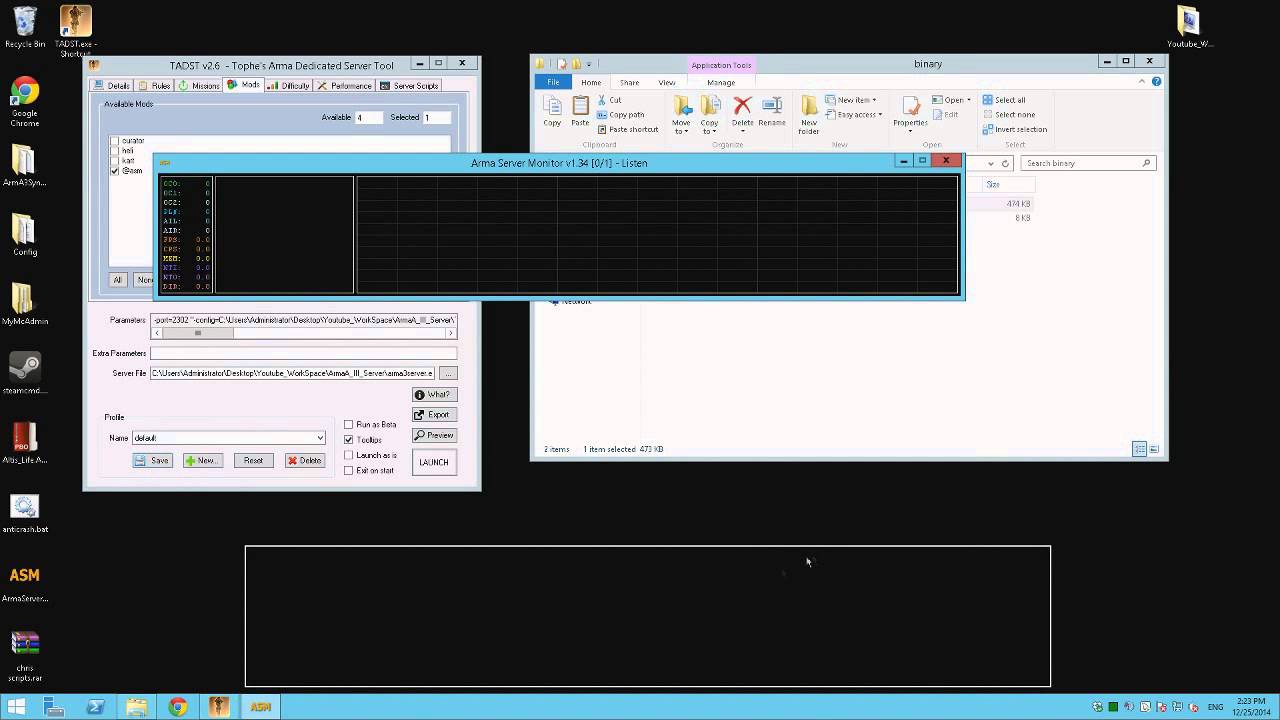
Task: Open the MyMcAdmin desktop folder
Action: [x=25, y=304]
